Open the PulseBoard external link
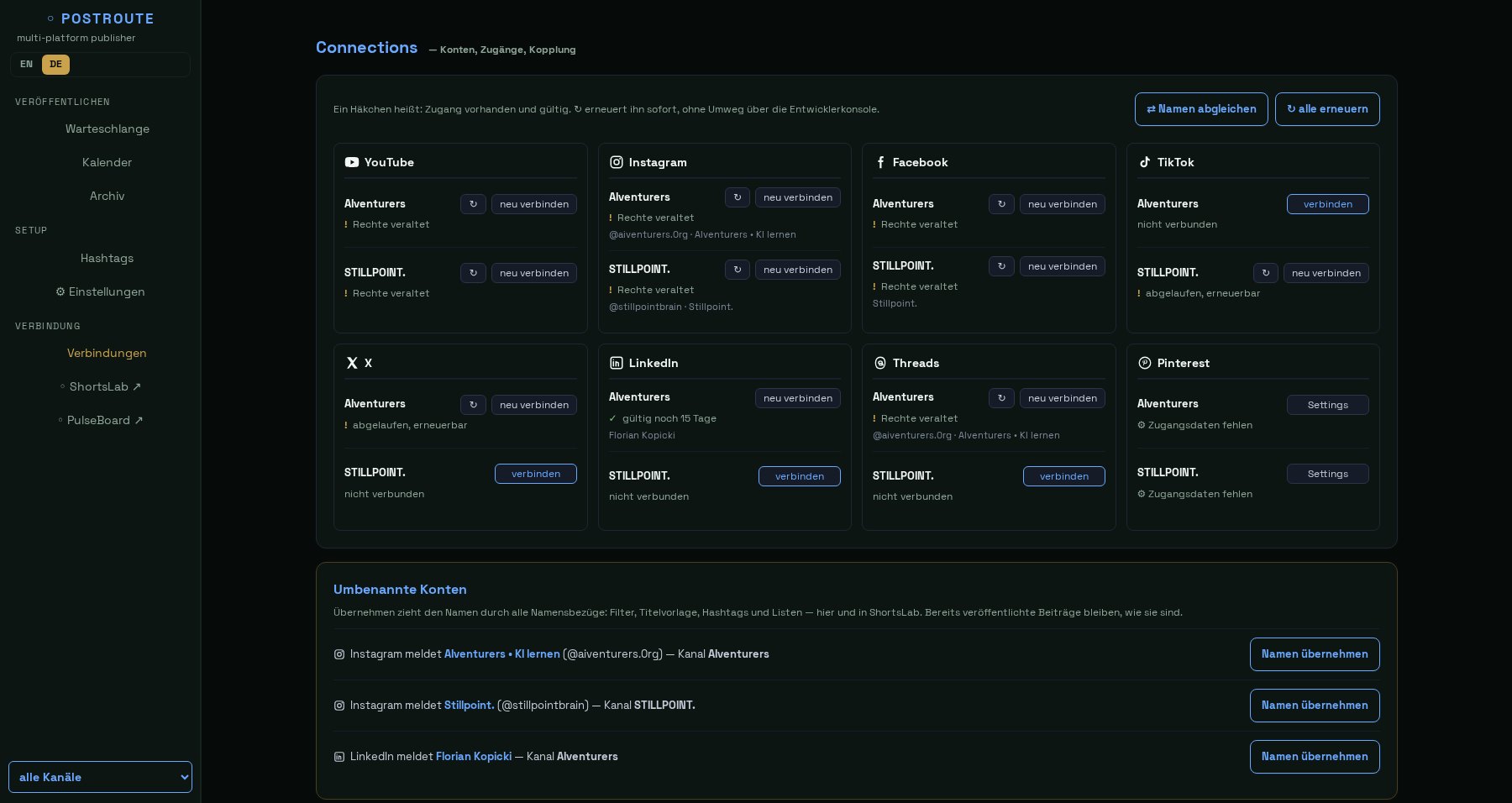Screen dimensions: 1512x803 101,420
